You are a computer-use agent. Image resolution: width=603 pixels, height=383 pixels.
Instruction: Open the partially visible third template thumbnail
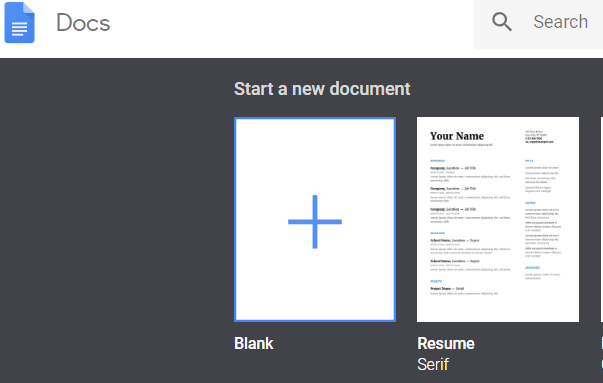[601, 219]
